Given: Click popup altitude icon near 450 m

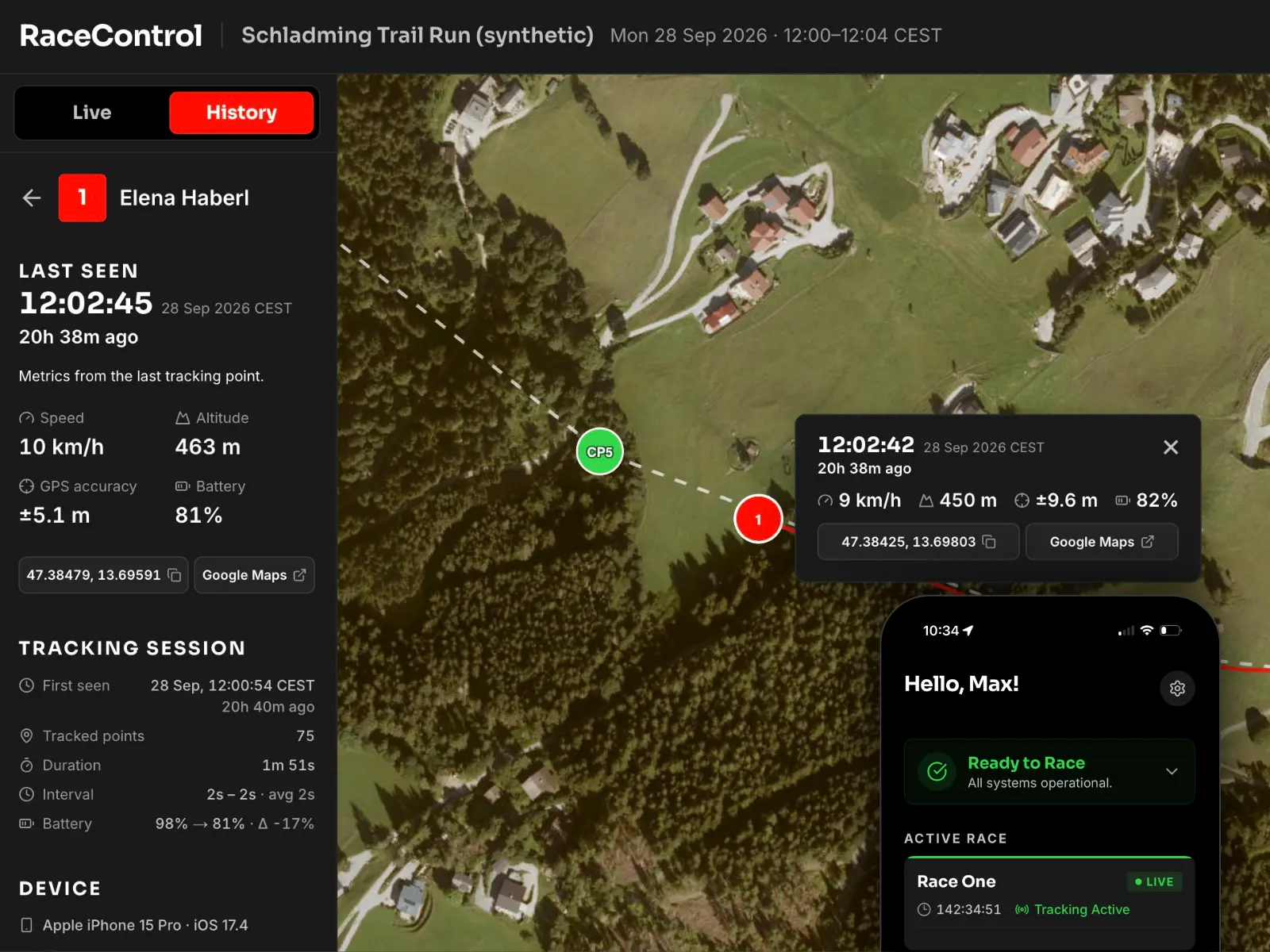Looking at the screenshot, I should [x=926, y=501].
